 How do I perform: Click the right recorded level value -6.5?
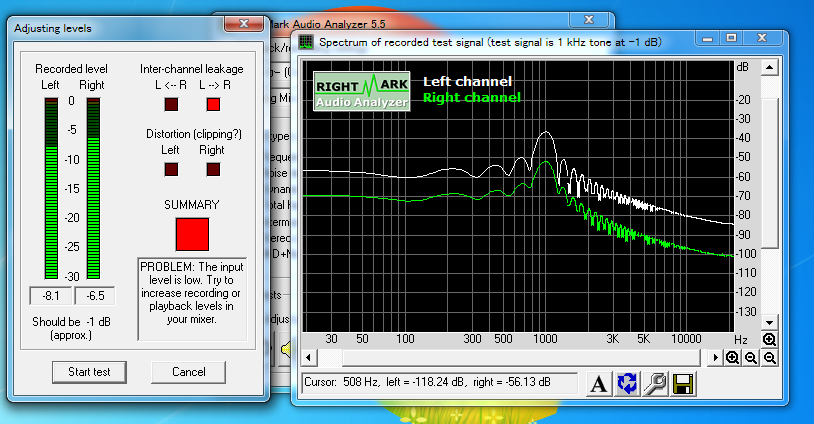(x=94, y=296)
